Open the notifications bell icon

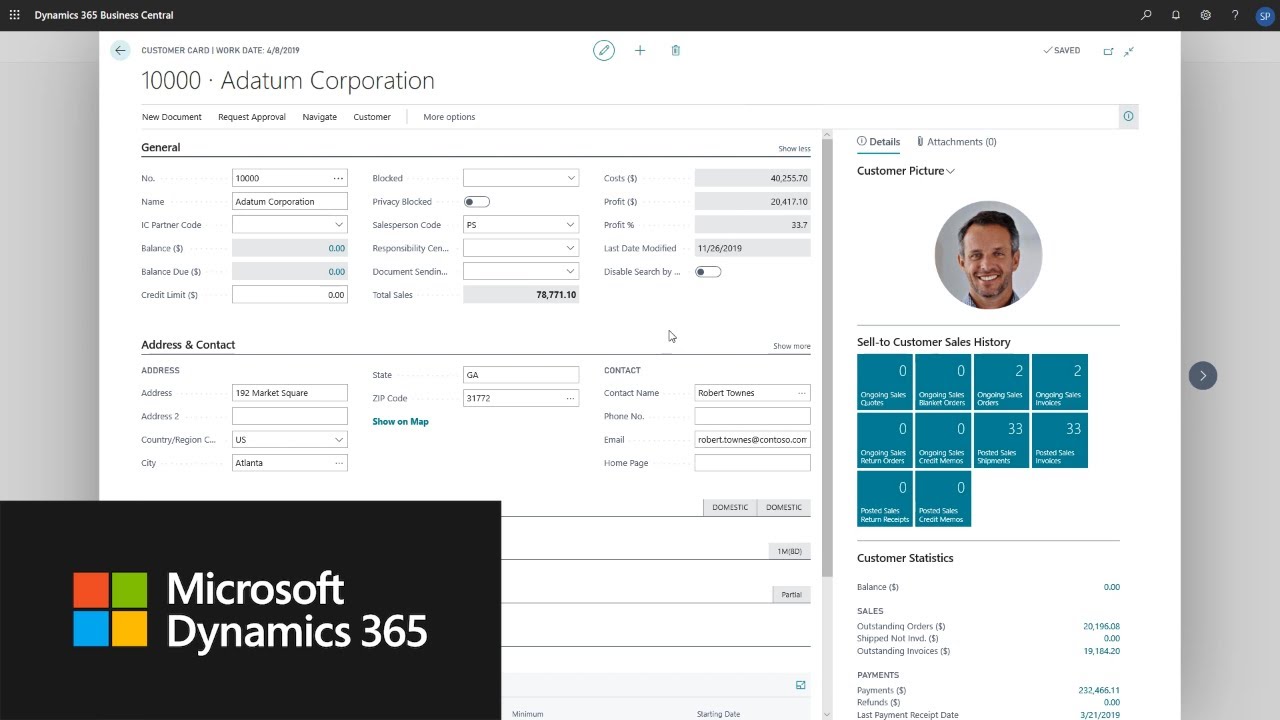(1176, 15)
